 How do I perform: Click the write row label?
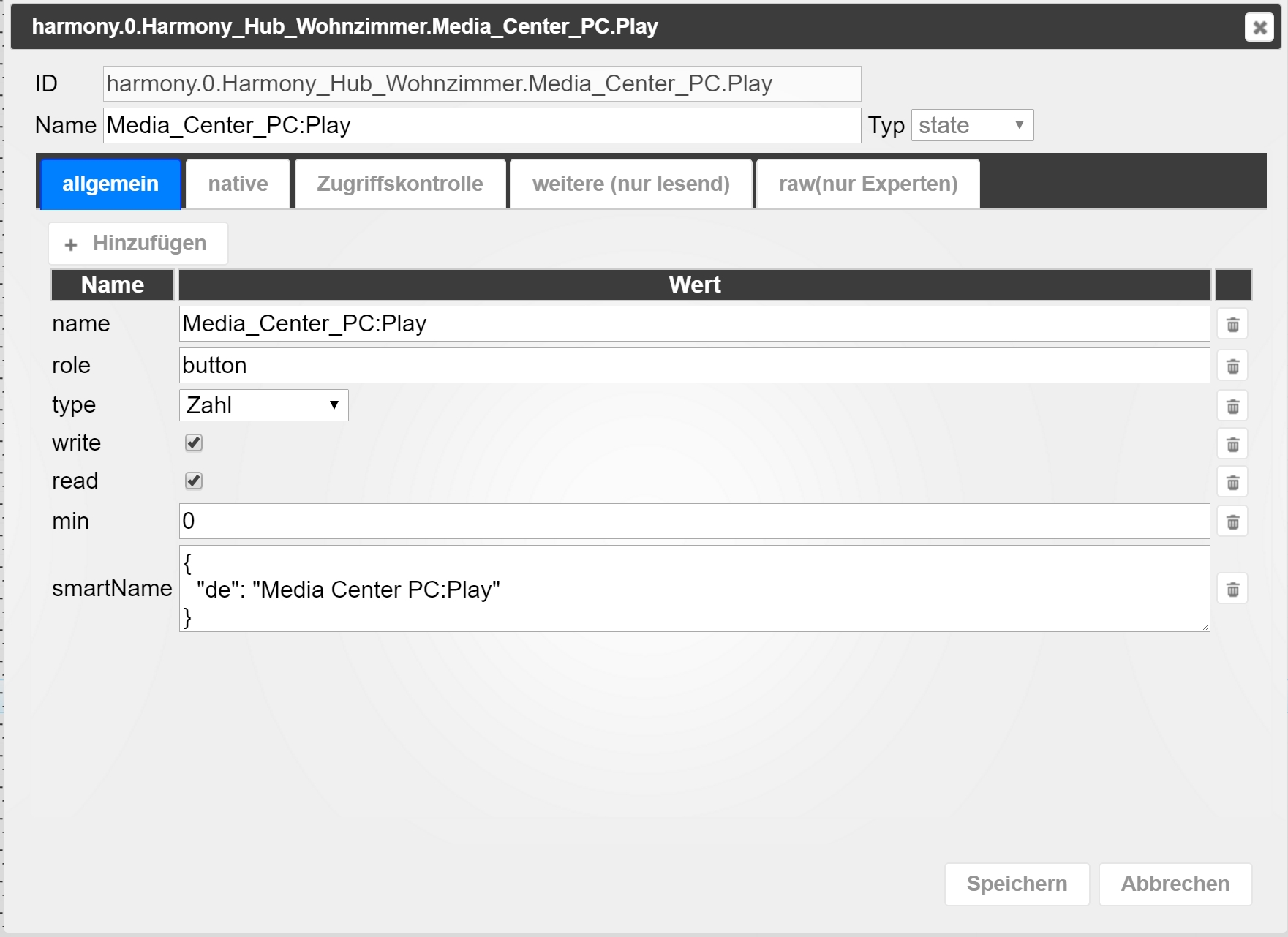point(76,443)
